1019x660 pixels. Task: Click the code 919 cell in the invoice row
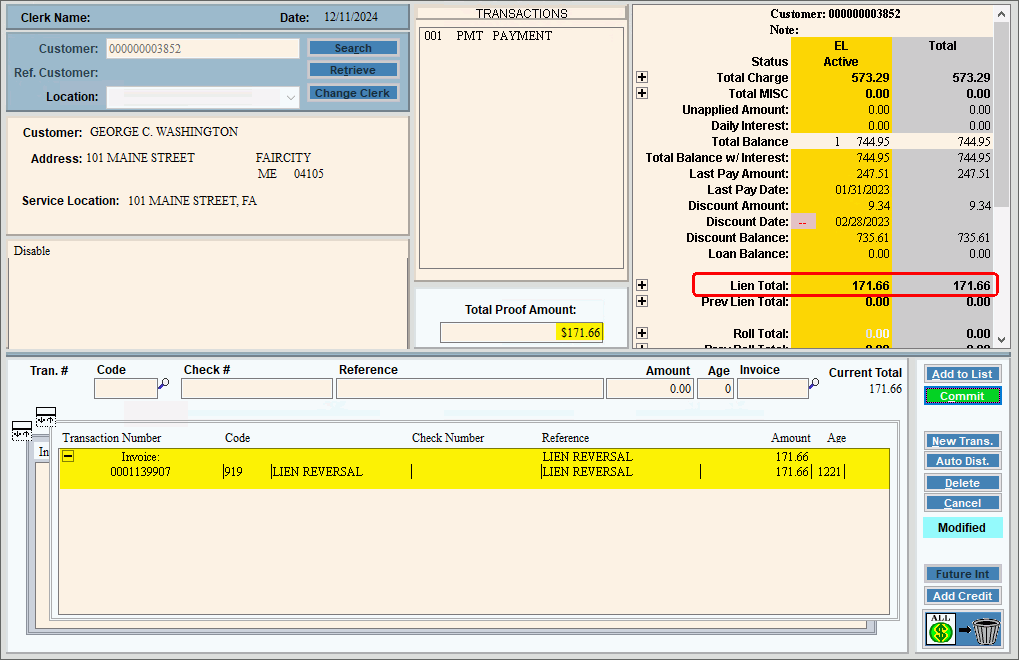[233, 472]
